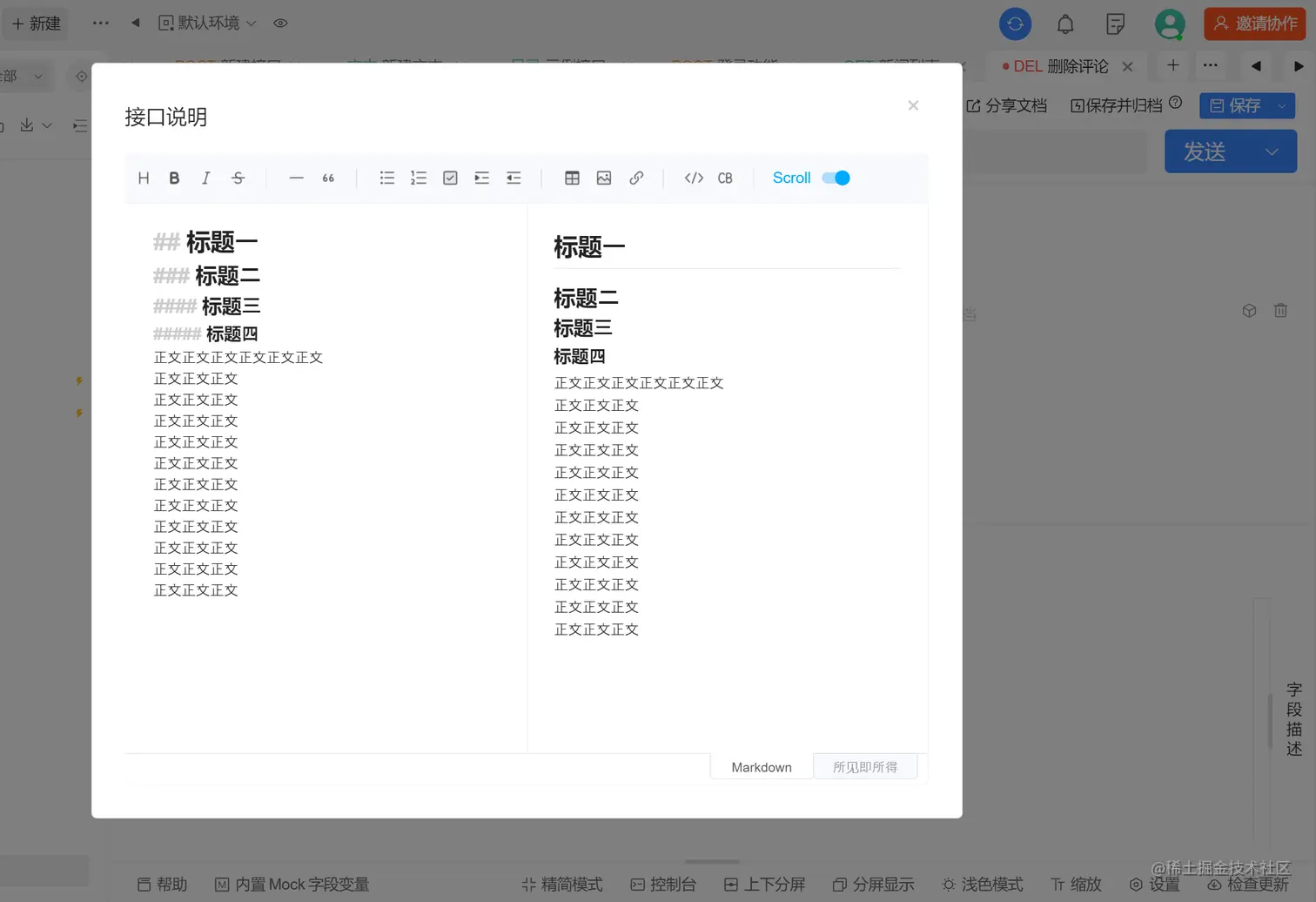Screen dimensions: 1316x902
Task: Open the 缩放 zoom option
Action: pos(1076,884)
